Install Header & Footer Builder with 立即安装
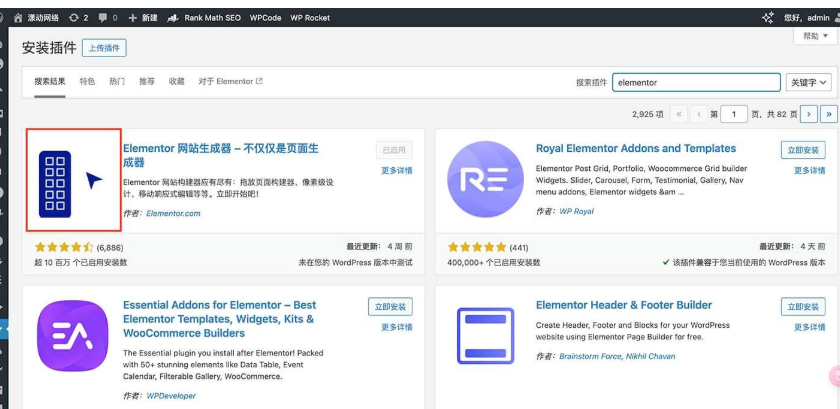This screenshot has width=840, height=409. click(x=803, y=307)
